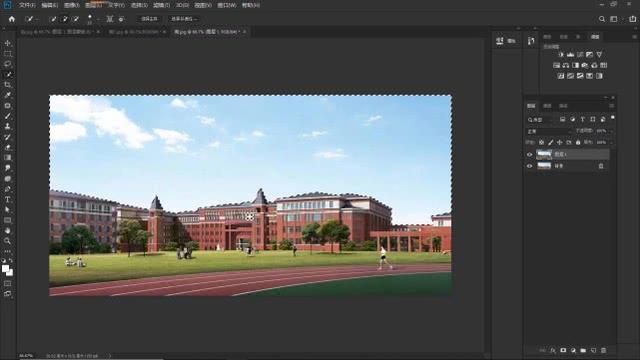
Task: Open workspace switcher at top right
Action: pyautogui.click(x=613, y=19)
